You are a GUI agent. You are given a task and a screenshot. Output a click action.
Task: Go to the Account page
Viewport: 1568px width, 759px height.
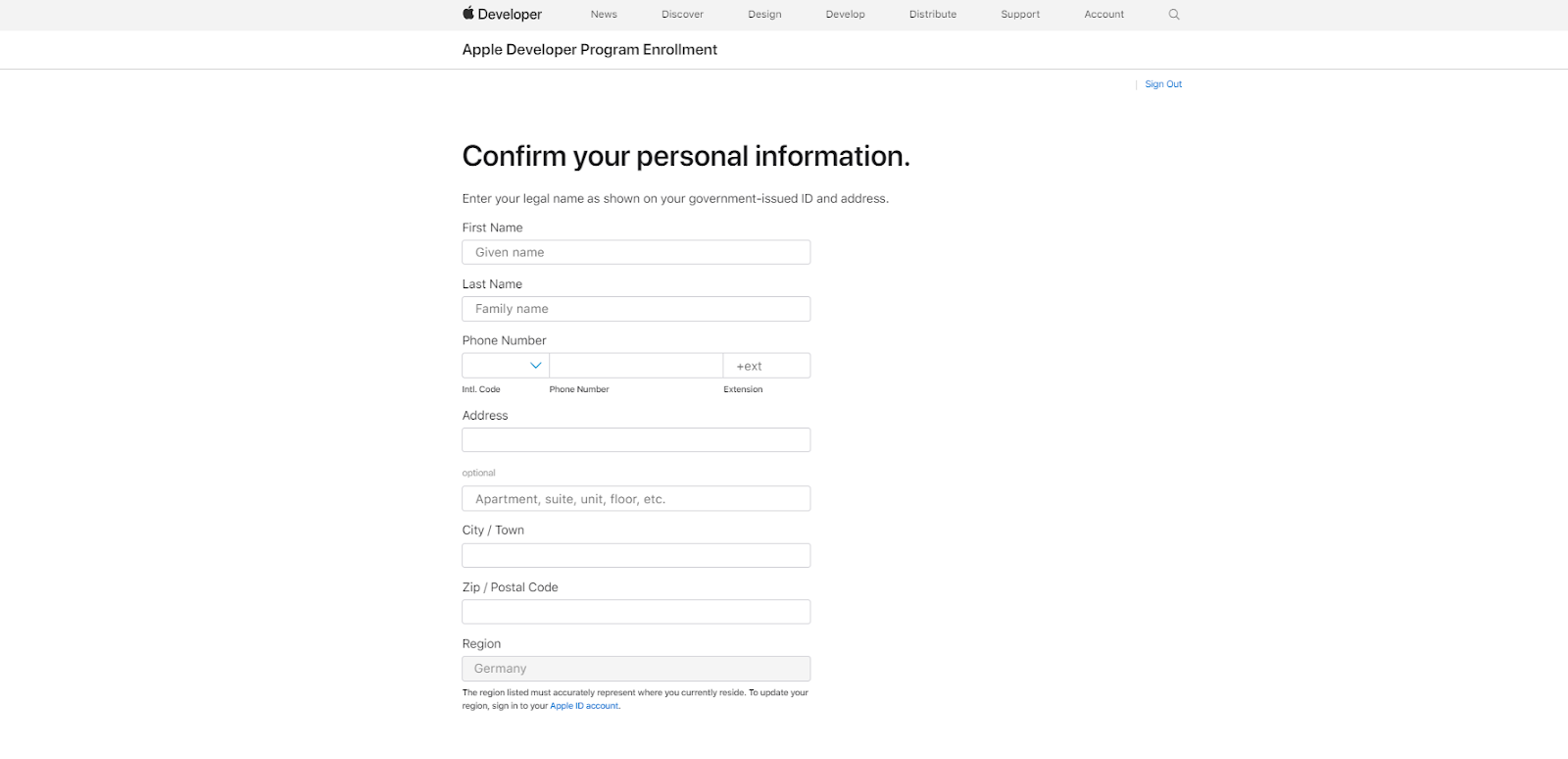pyautogui.click(x=1104, y=15)
